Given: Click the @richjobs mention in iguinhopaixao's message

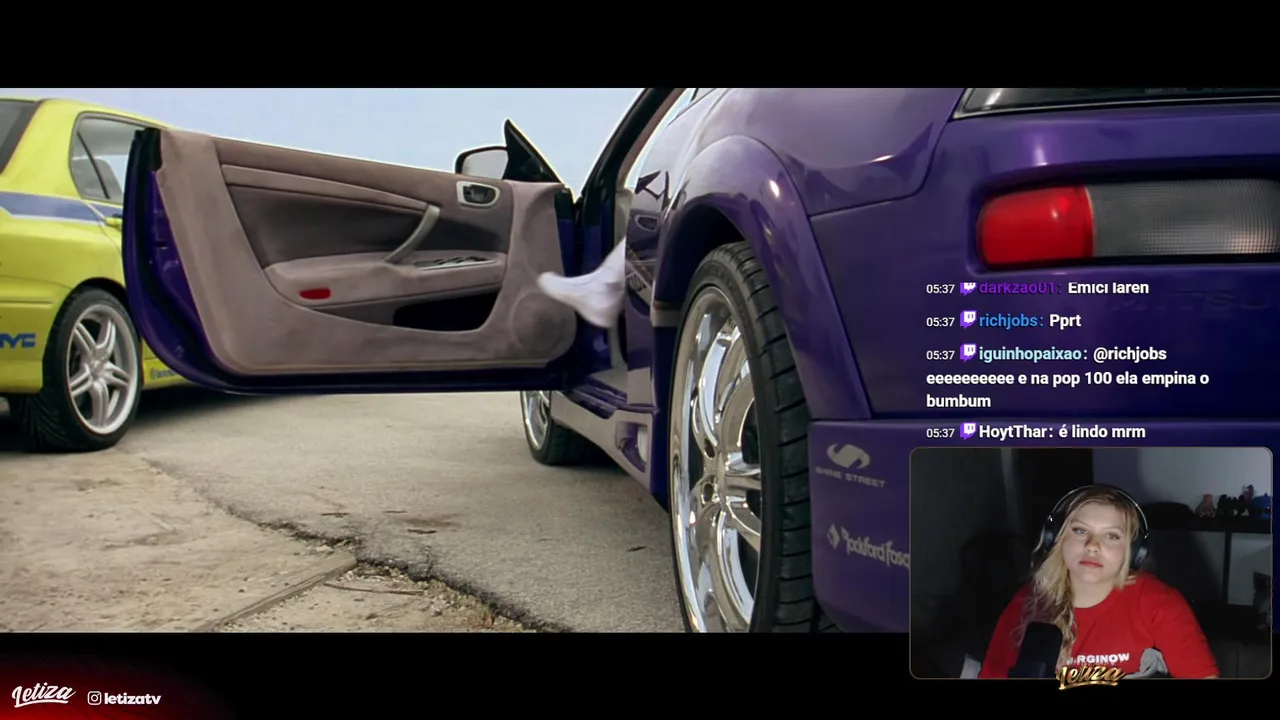Looking at the screenshot, I should tap(1129, 354).
